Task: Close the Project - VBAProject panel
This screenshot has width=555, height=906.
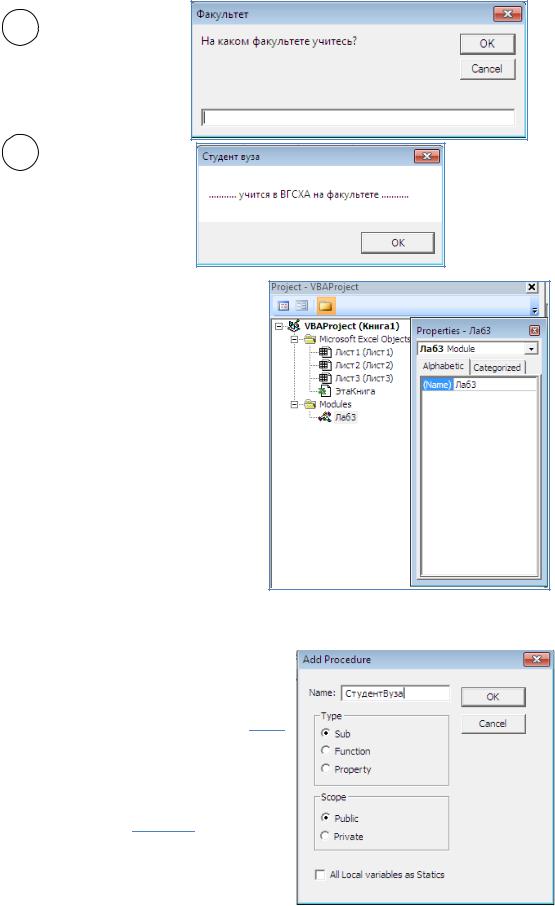Action: pyautogui.click(x=532, y=287)
